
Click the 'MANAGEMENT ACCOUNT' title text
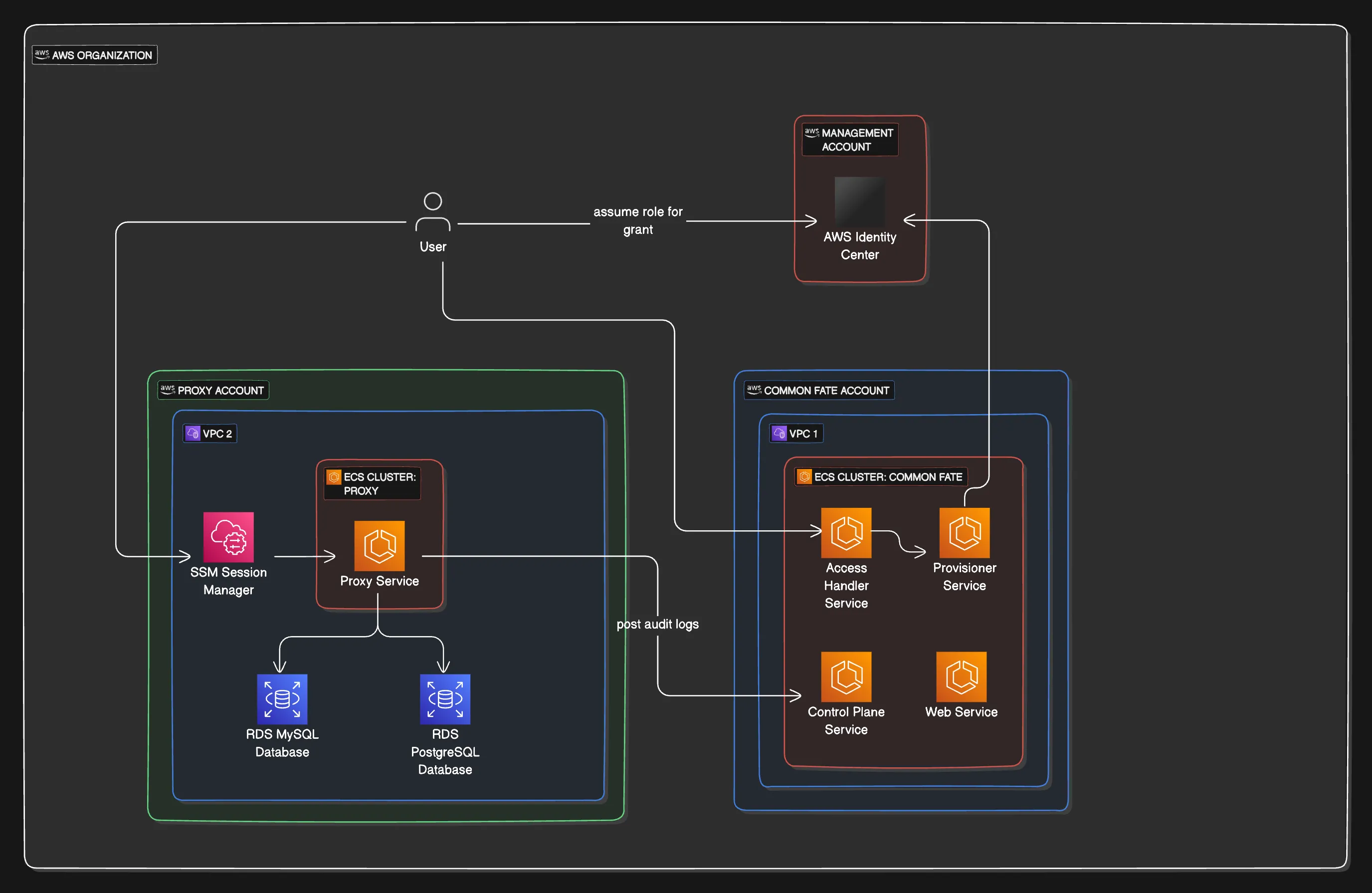click(x=857, y=140)
